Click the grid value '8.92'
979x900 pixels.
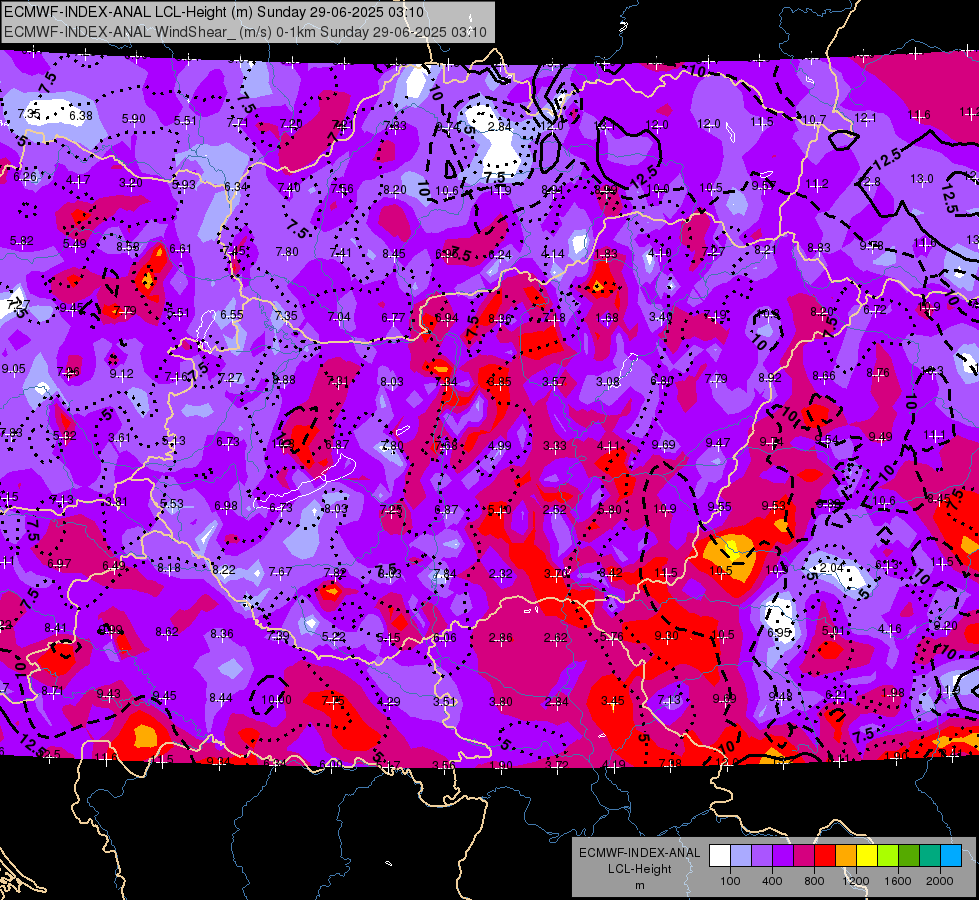(x=770, y=377)
